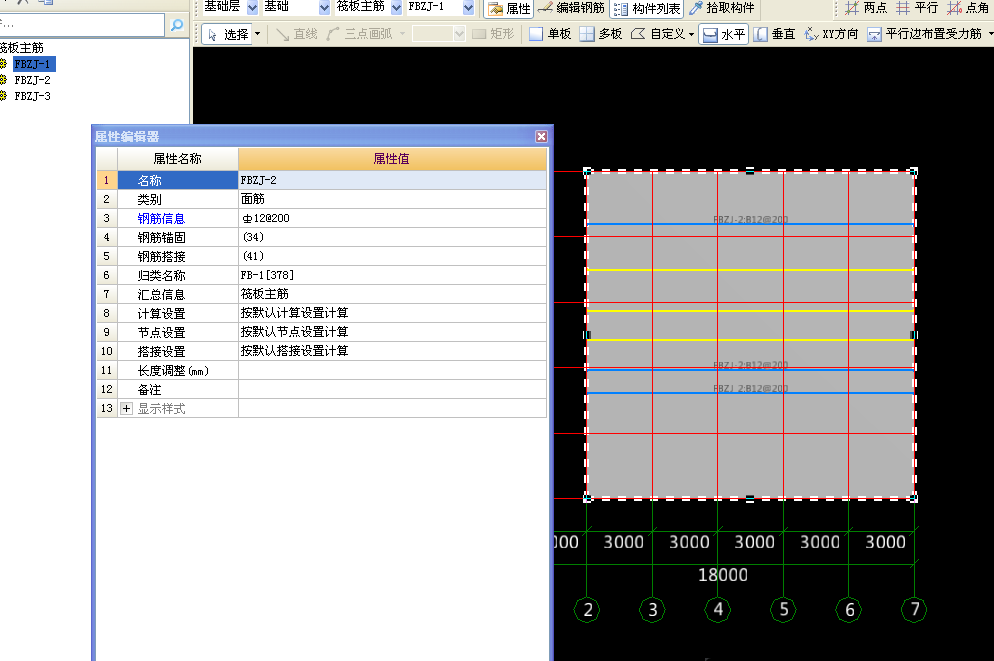Click axis bubble number 4
This screenshot has height=661, width=994.
point(718,610)
